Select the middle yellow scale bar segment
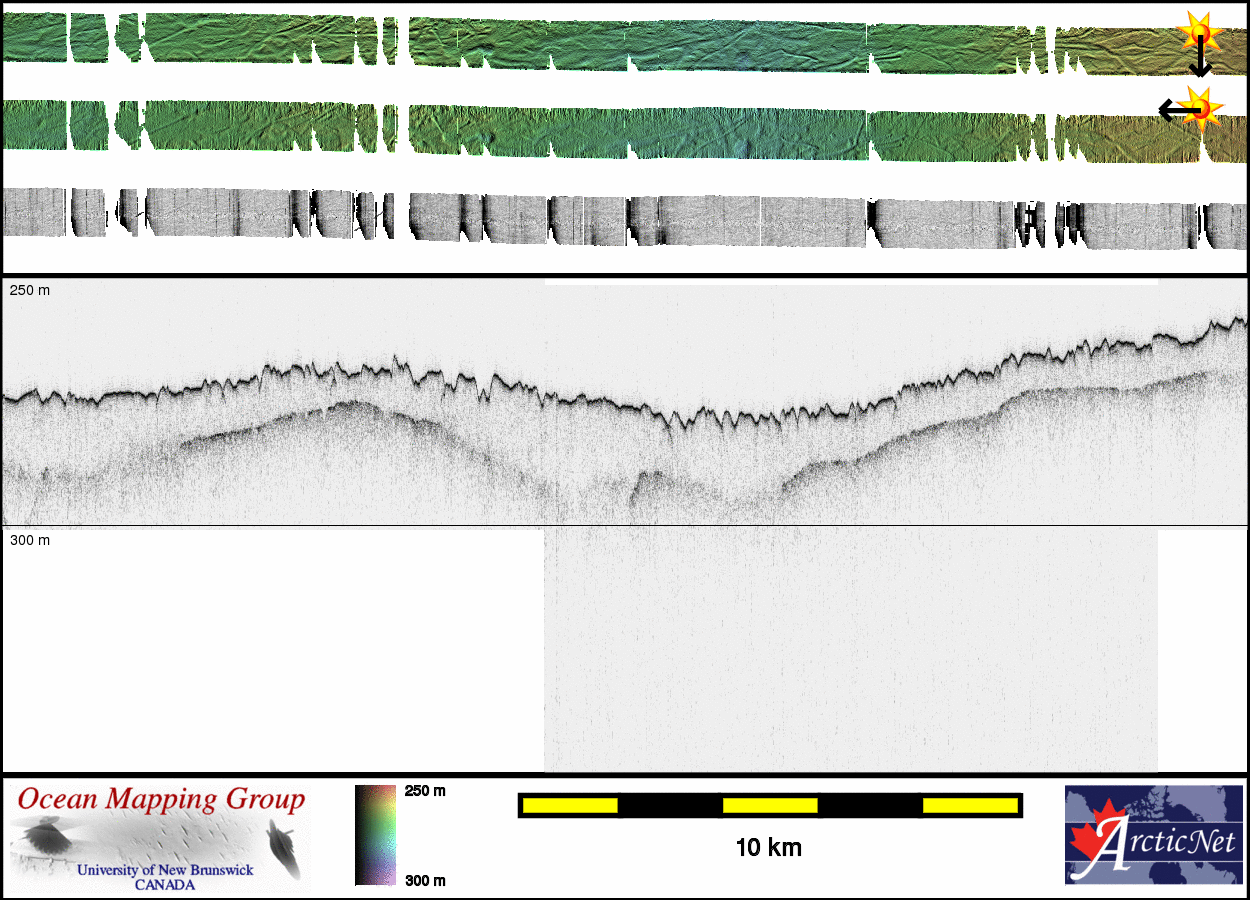The height and width of the screenshot is (900, 1250). pos(770,805)
